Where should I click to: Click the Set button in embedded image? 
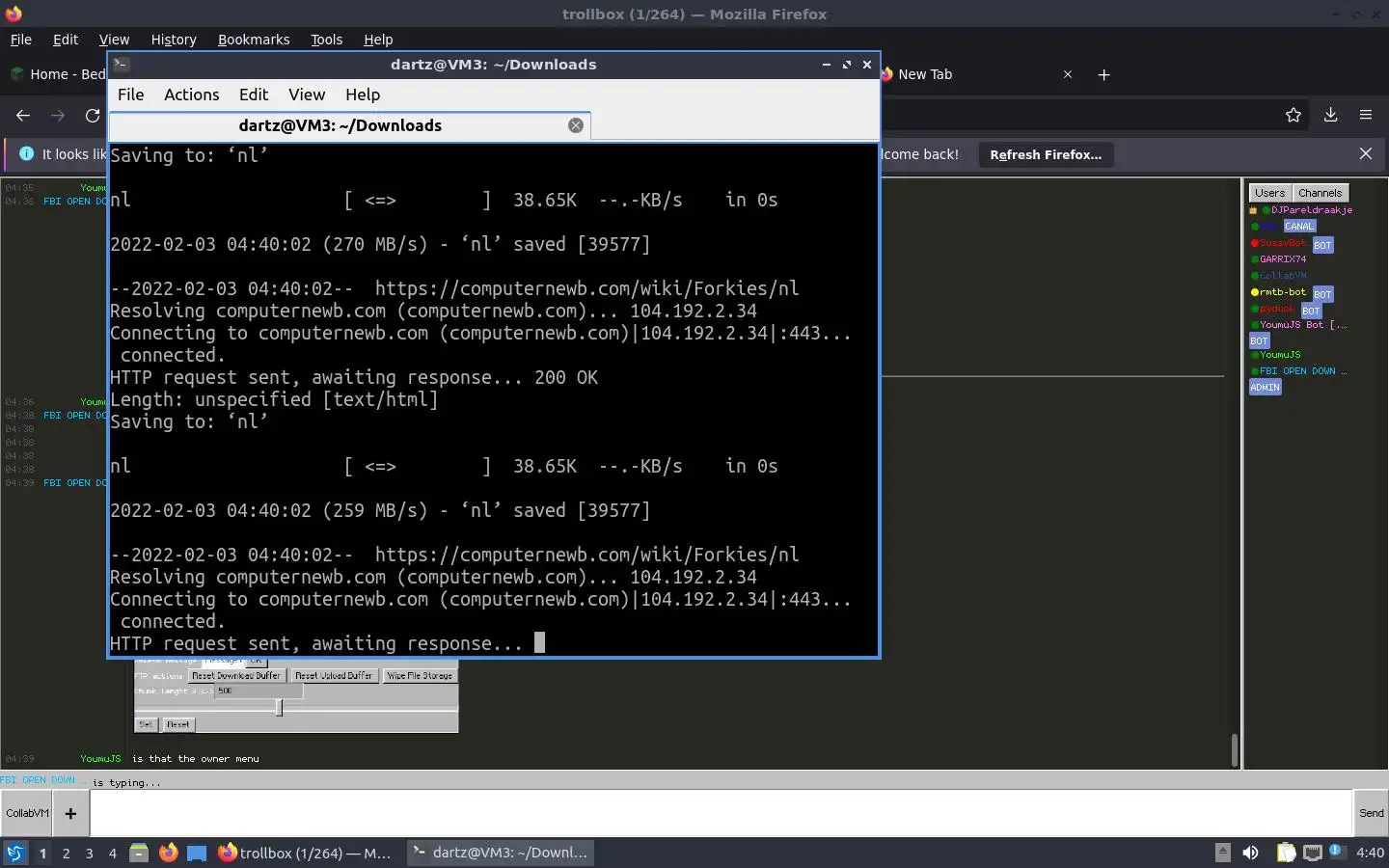(x=146, y=724)
